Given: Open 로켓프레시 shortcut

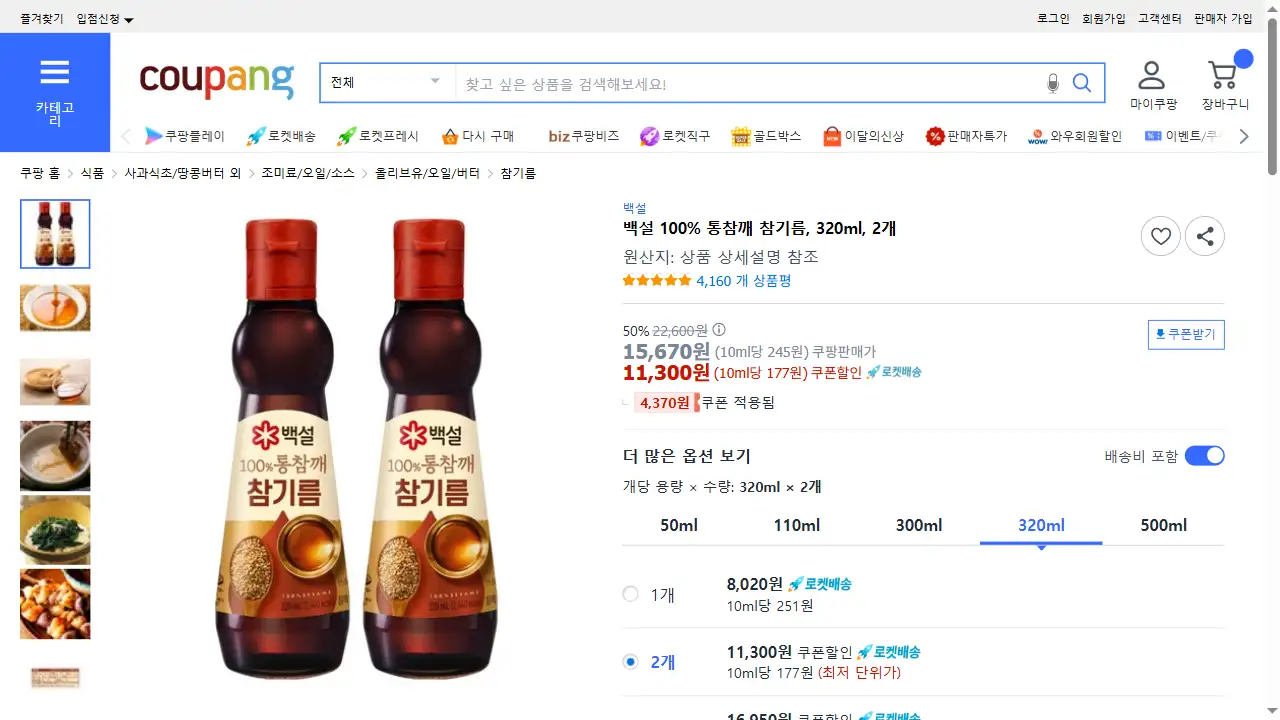Looking at the screenshot, I should (377, 136).
